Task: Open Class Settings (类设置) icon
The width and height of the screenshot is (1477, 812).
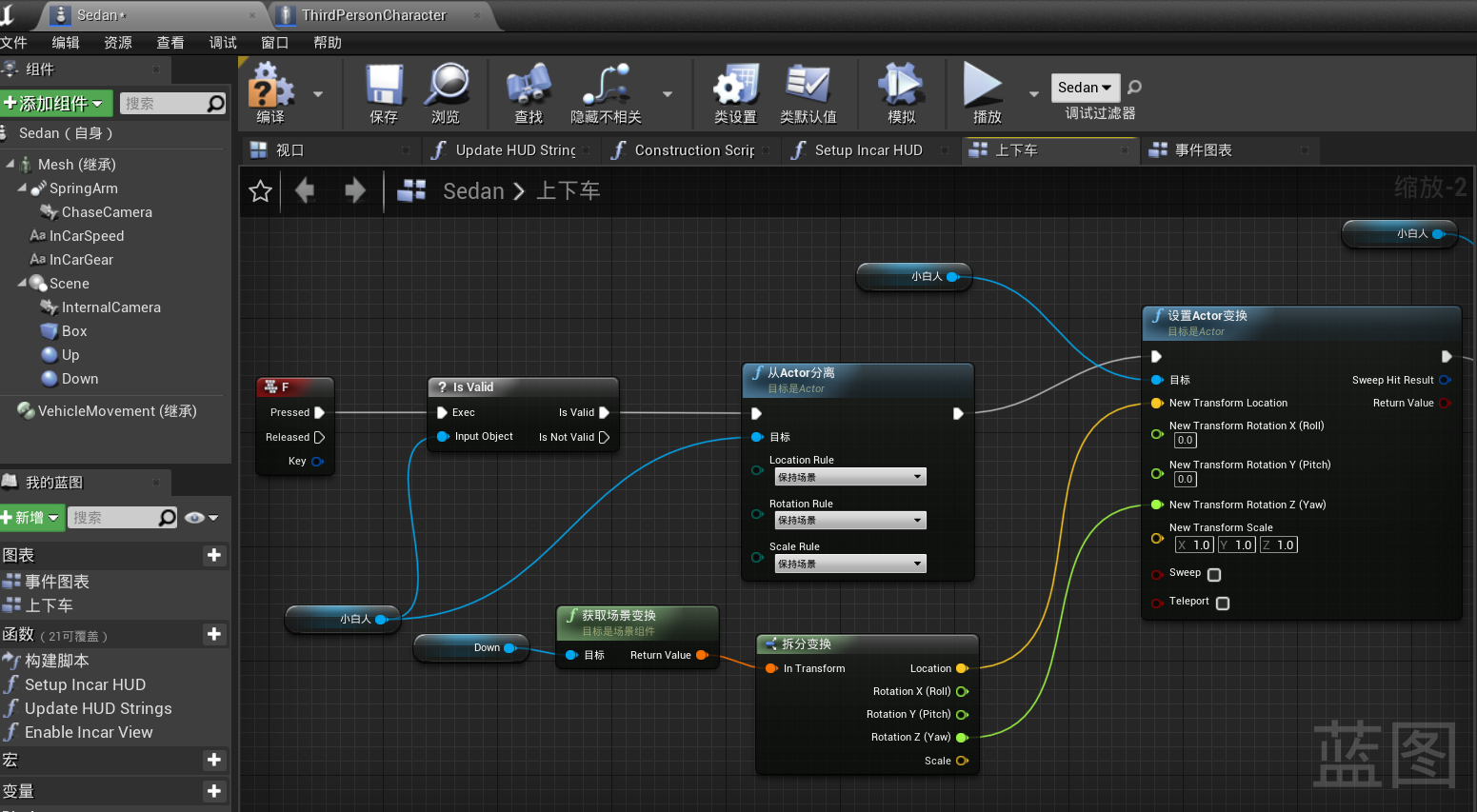Action: 735,87
